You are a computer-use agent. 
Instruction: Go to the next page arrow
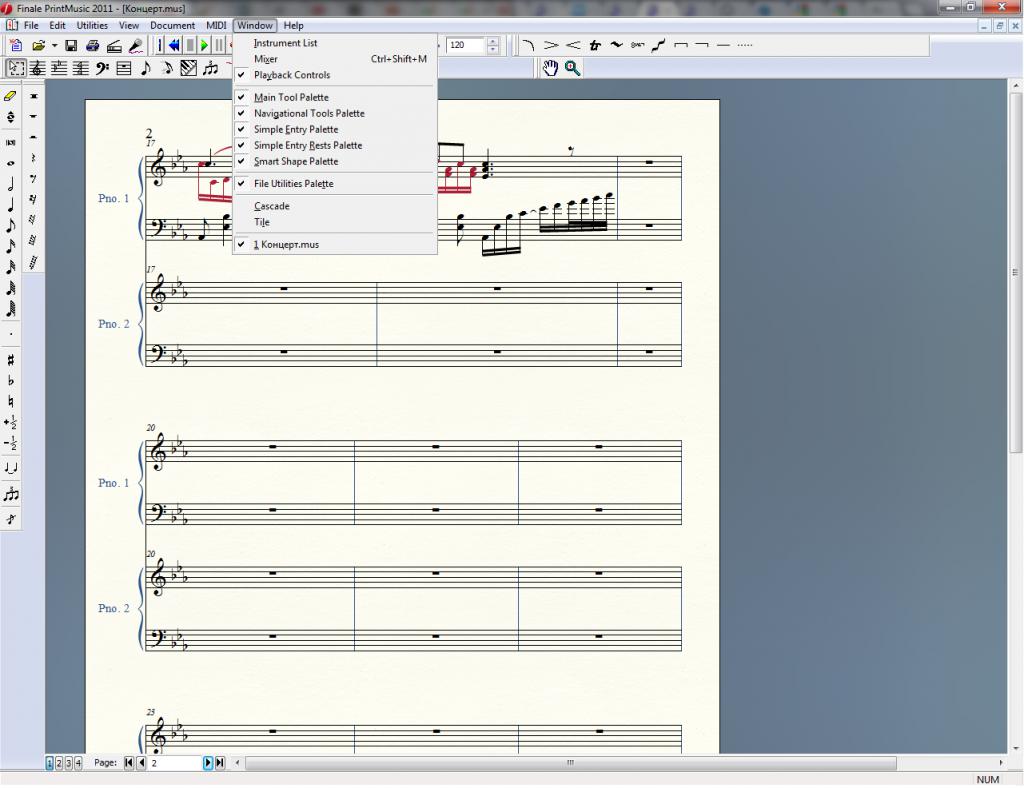[x=208, y=763]
